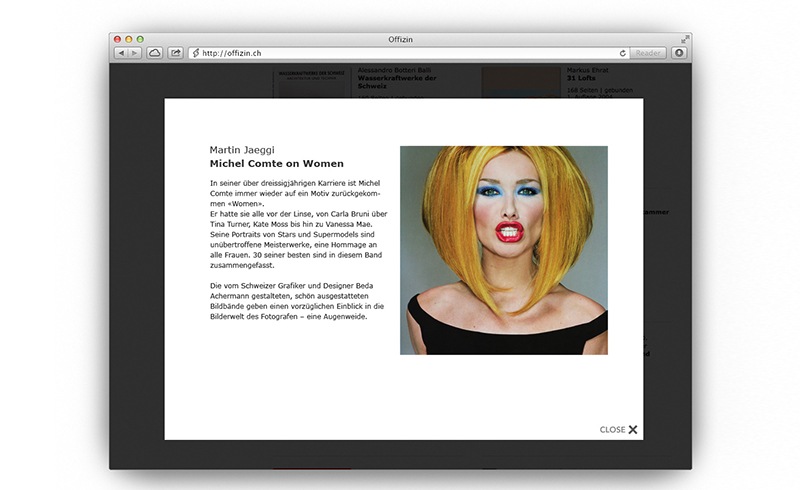Click the Alessandro Botteri Balli author name
This screenshot has width=800, height=490.
click(394, 70)
